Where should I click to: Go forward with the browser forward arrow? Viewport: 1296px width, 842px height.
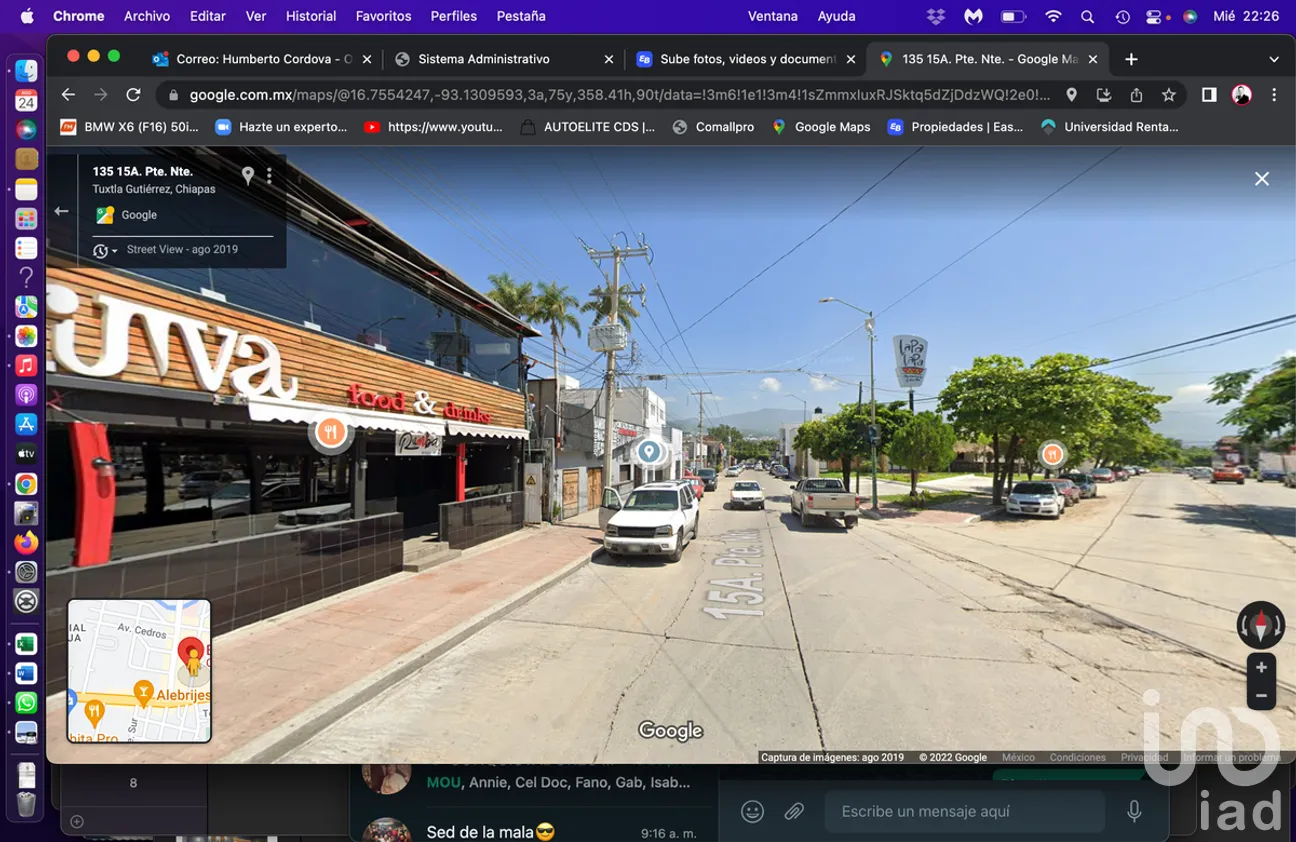click(x=100, y=95)
